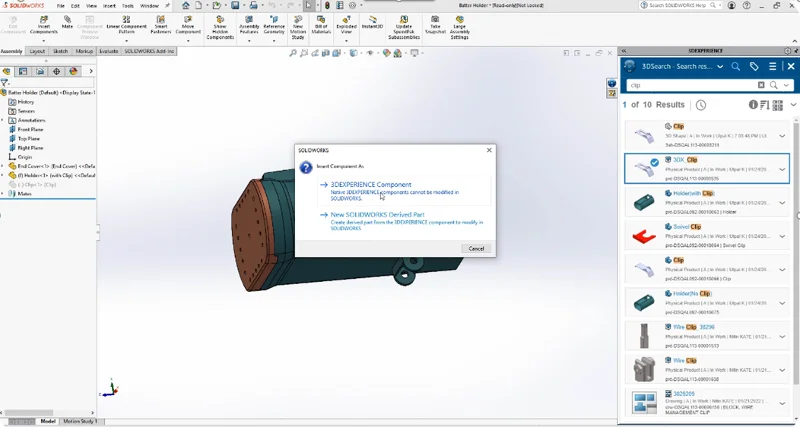Select the Holder(with Clip) thumbnail
This screenshot has width=800, height=427.
pyautogui.click(x=644, y=203)
